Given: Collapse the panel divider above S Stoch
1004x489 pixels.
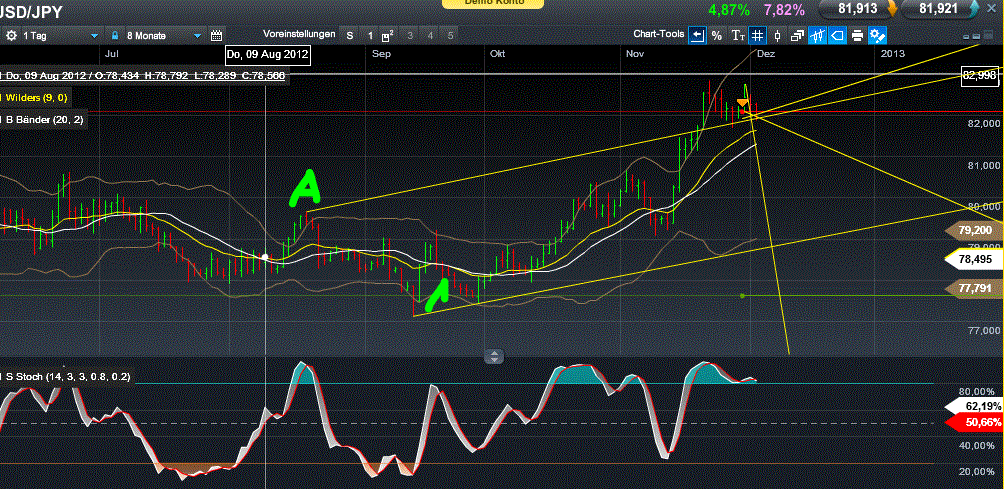Looking at the screenshot, I should pos(493,356).
